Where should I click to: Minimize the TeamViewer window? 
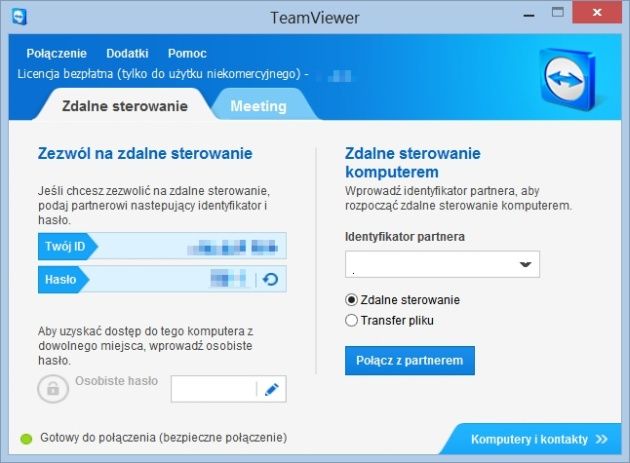click(x=529, y=15)
